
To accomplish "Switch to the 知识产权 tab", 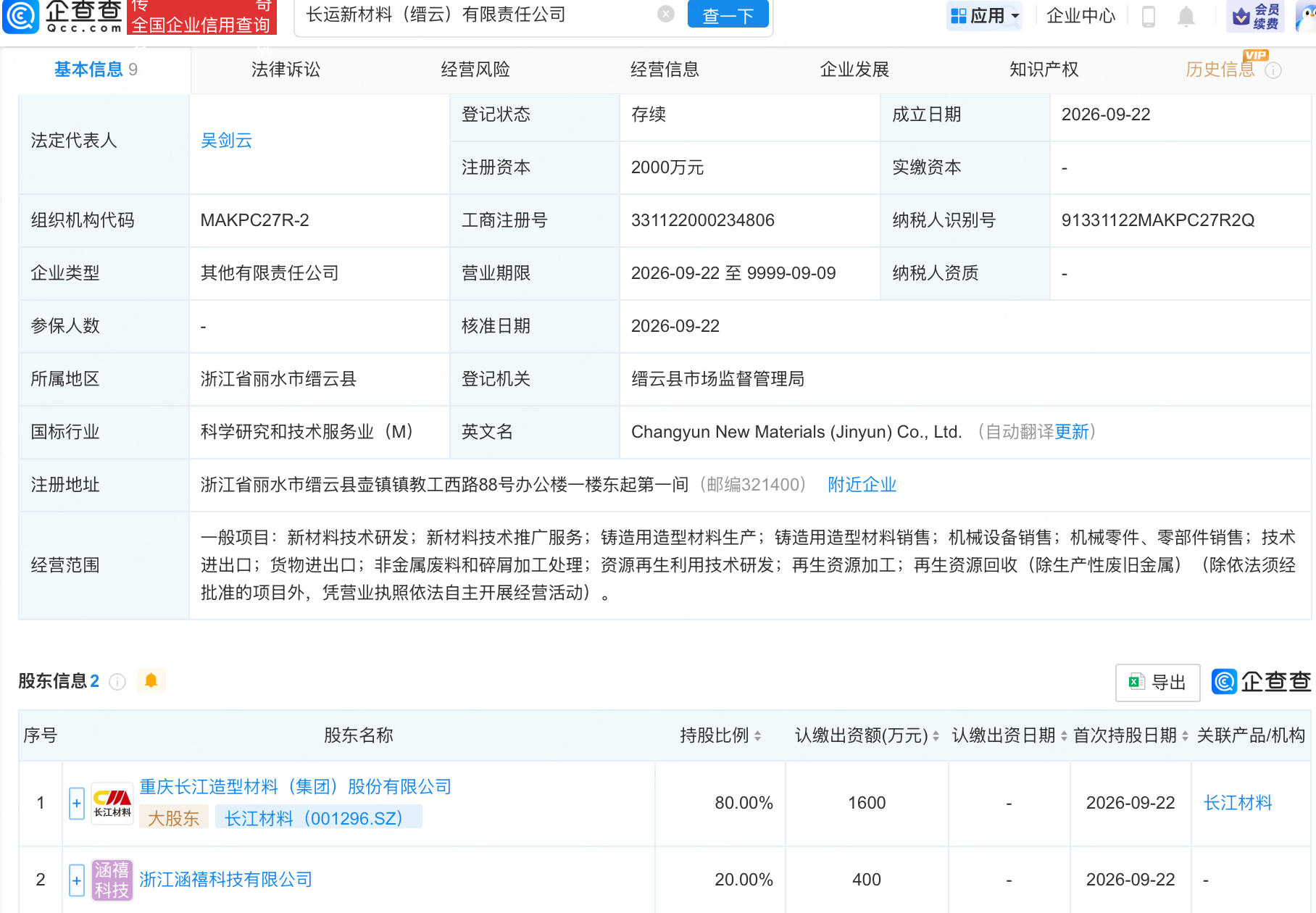I will tap(1044, 70).
